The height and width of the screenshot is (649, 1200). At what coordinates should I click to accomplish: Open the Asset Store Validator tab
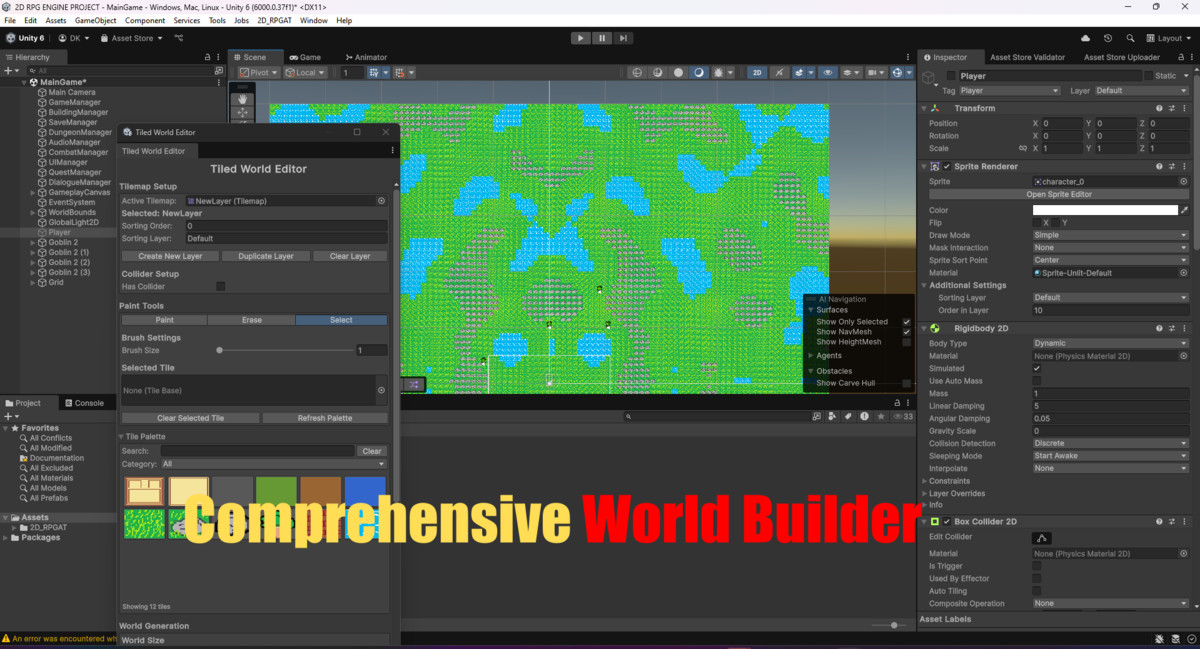[1027, 57]
